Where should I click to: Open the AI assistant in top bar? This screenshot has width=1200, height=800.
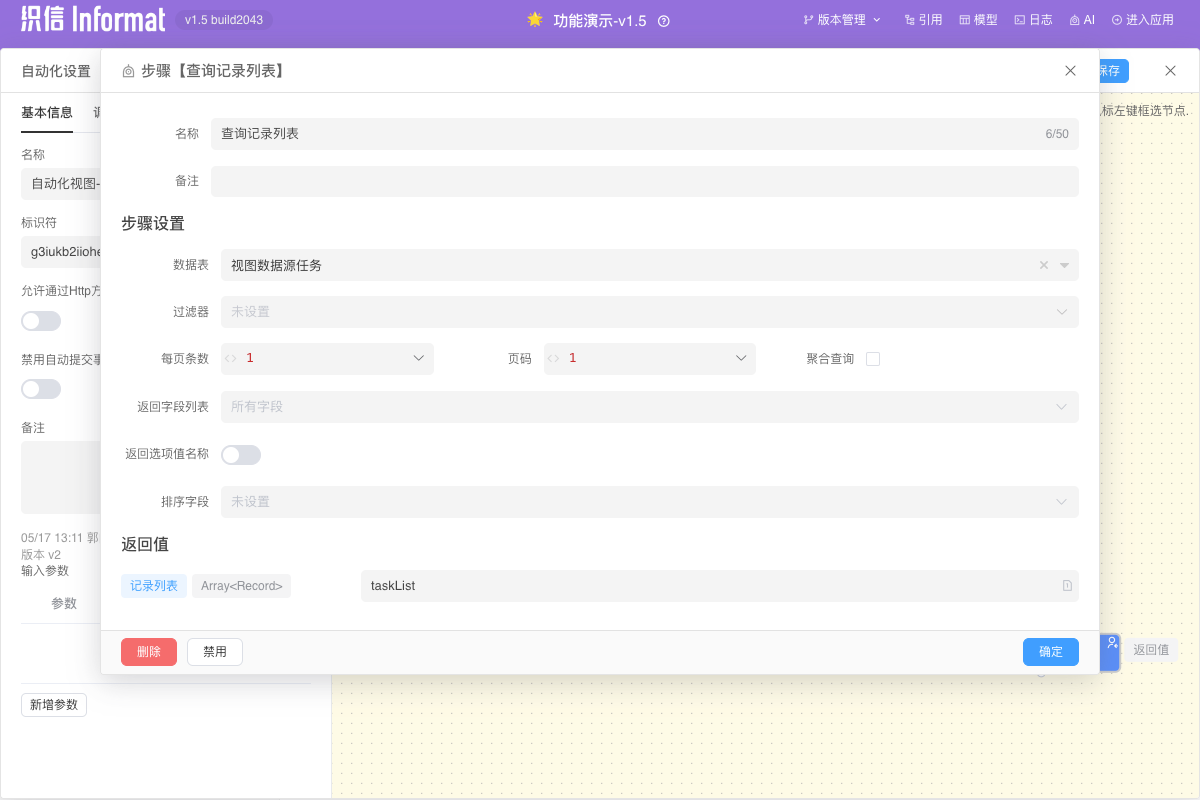pos(1082,20)
